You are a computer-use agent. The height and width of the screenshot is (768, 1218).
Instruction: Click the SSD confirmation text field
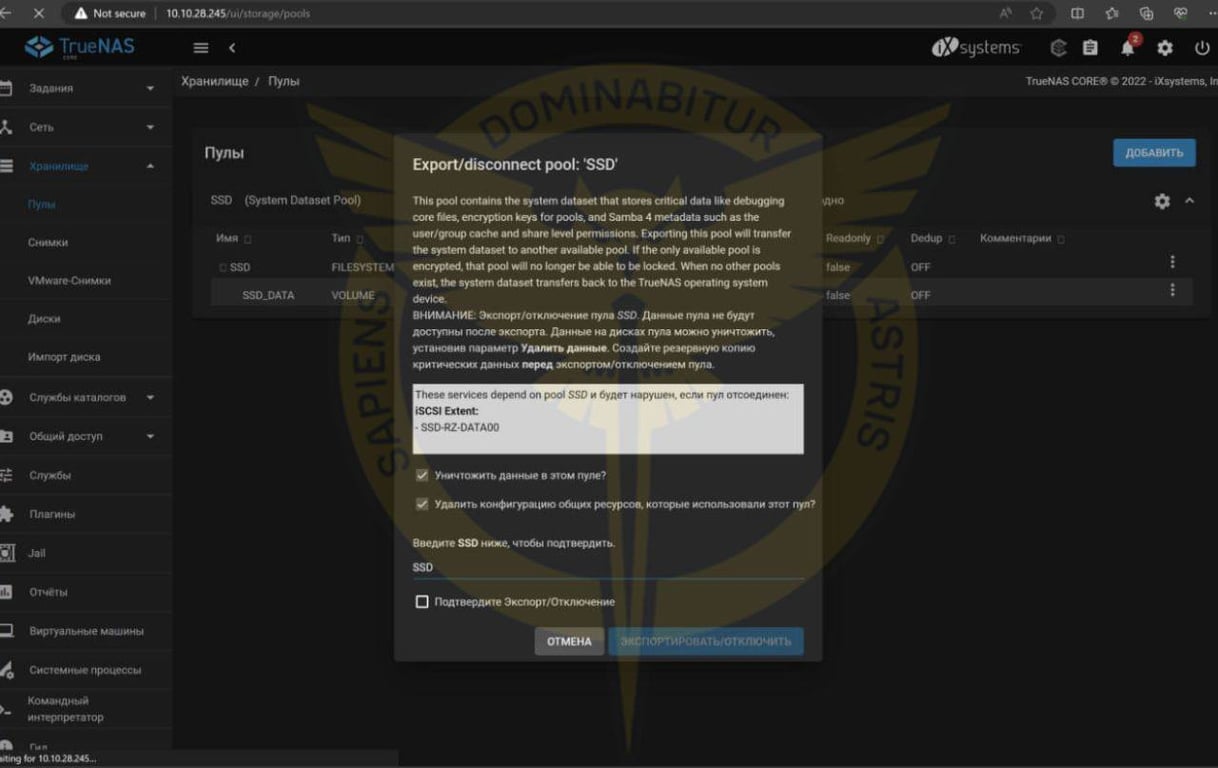click(607, 567)
